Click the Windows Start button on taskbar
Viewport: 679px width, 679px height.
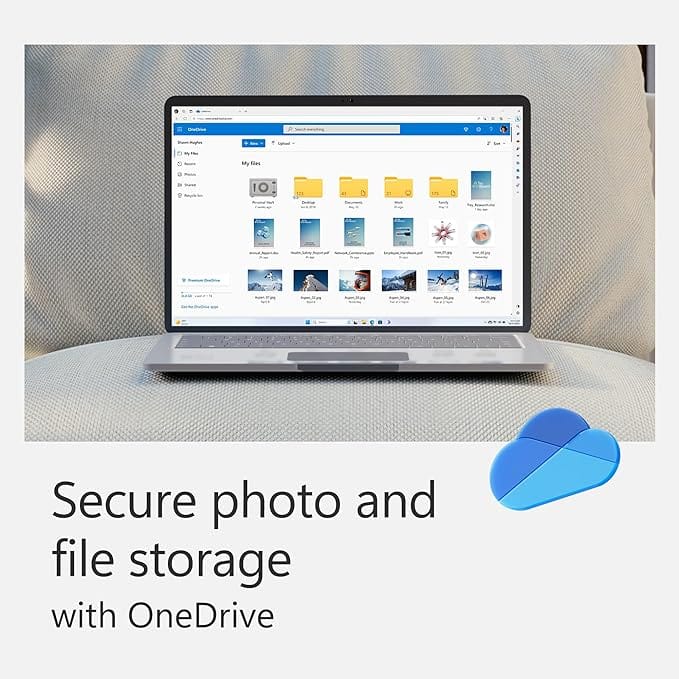(307, 322)
